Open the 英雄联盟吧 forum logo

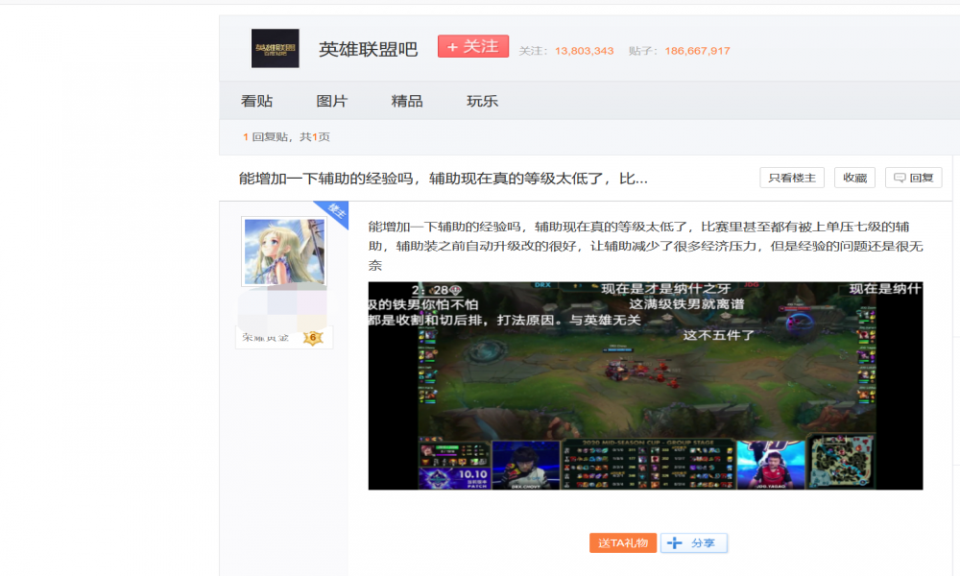[x=275, y=48]
